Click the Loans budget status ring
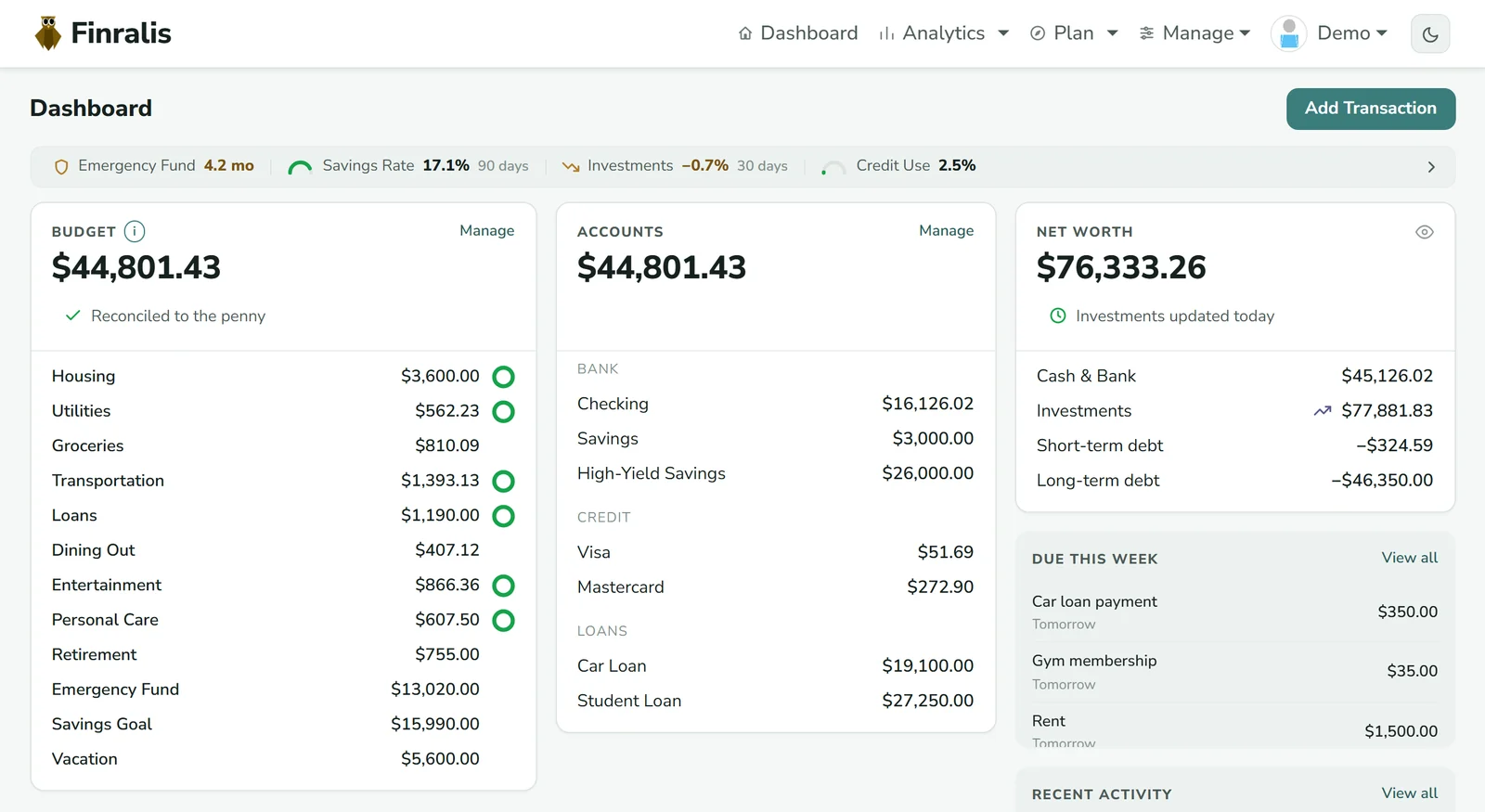 pyautogui.click(x=503, y=516)
